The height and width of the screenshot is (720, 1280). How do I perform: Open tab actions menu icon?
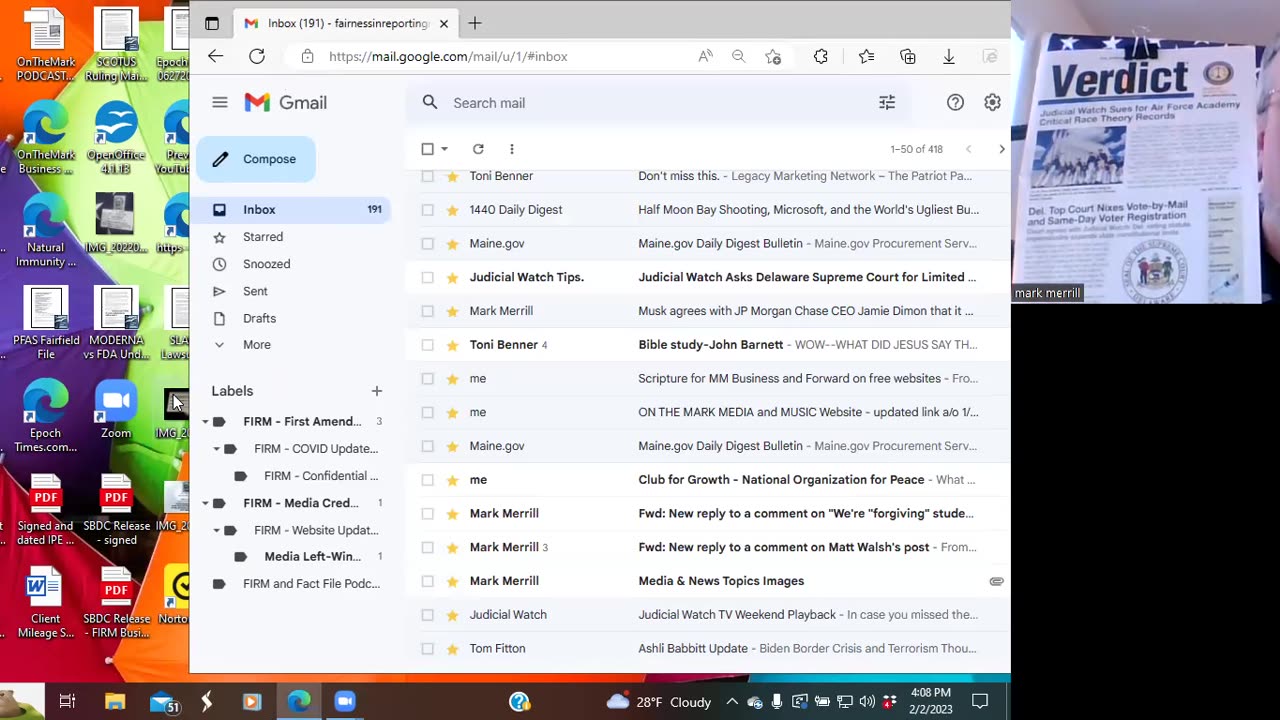tap(212, 23)
